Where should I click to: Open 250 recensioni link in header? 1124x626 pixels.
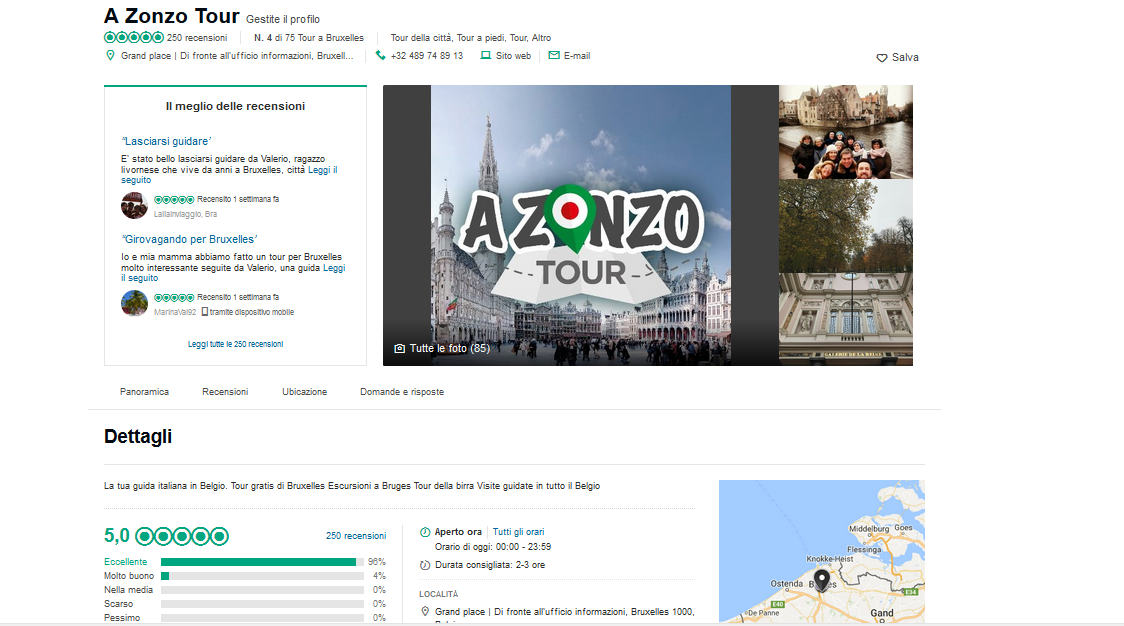tap(197, 37)
